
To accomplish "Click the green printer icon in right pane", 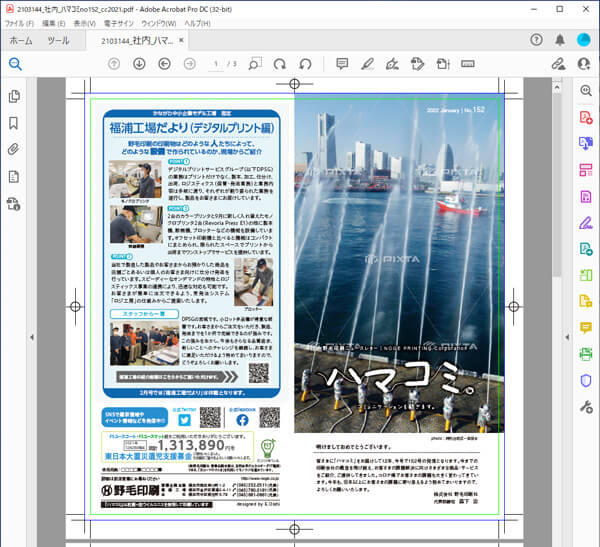I will 586,354.
